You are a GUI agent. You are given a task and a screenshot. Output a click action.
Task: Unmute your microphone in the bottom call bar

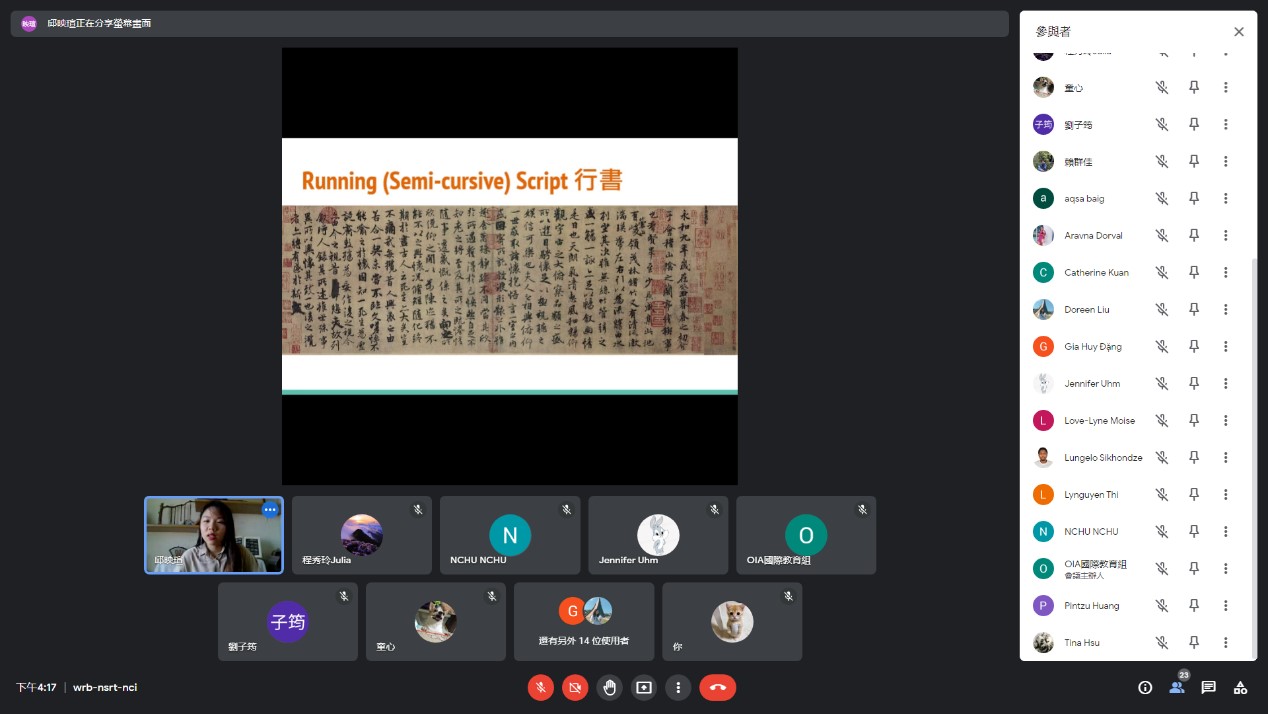pyautogui.click(x=540, y=687)
